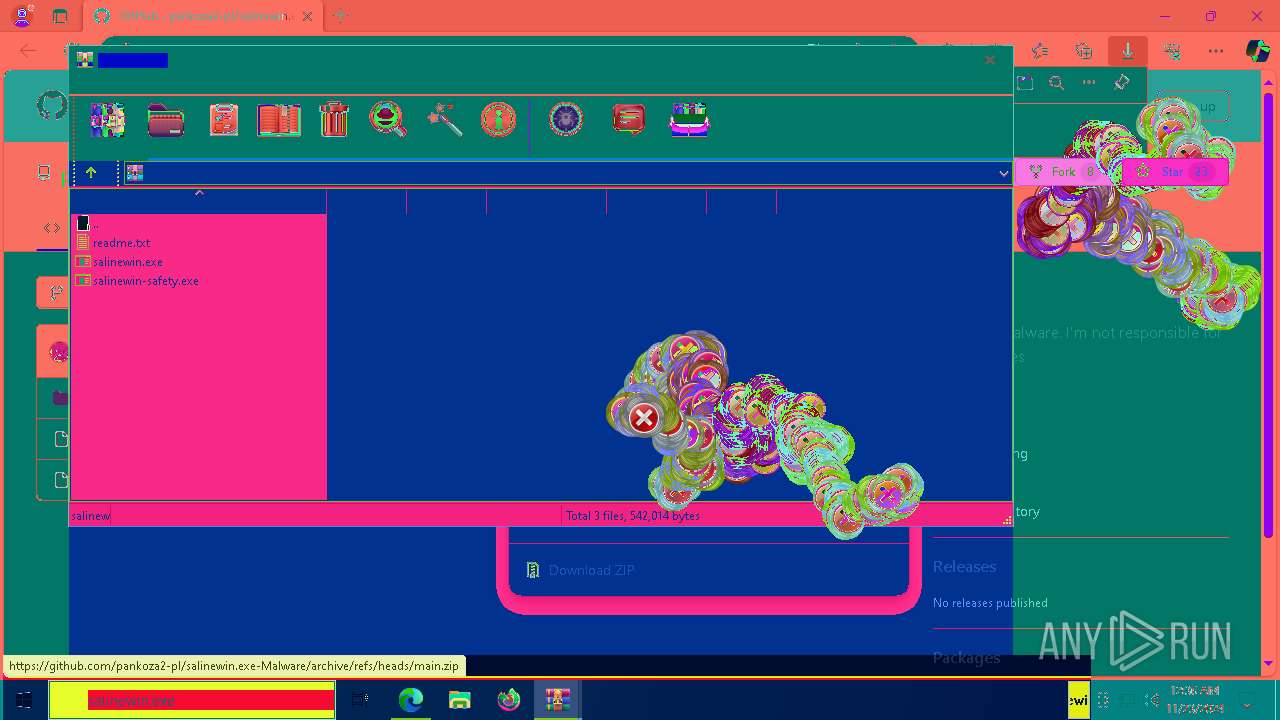Click the Download ZIP link on GitHub

591,570
